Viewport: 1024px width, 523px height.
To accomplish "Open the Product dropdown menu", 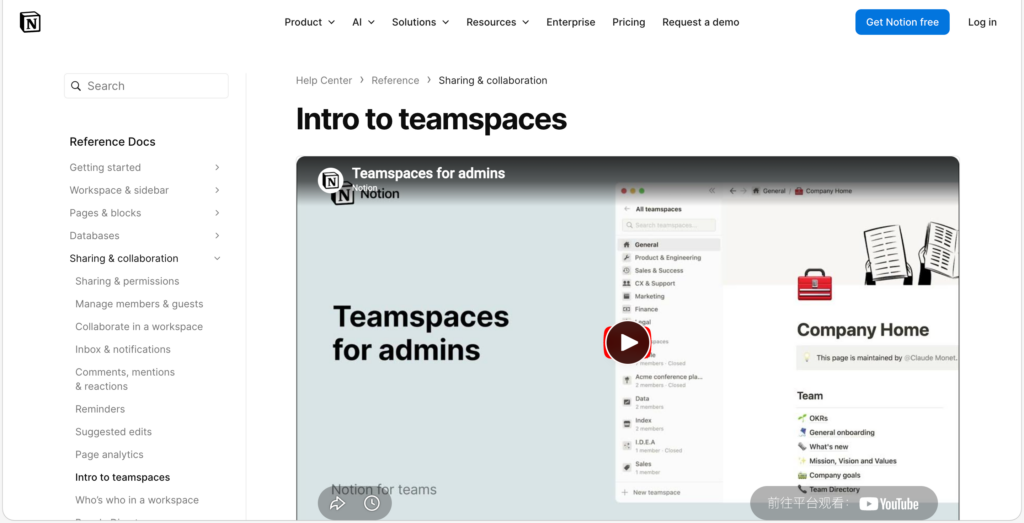I will pos(309,22).
